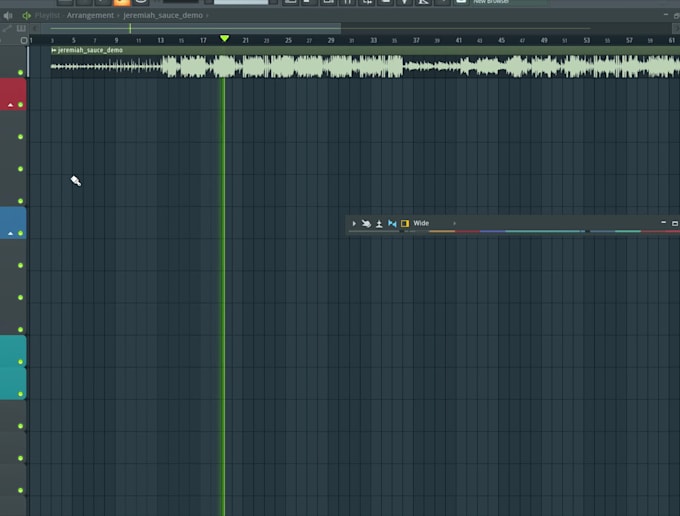Click the green audio preview icon beside Playlist
The width and height of the screenshot is (680, 516).
tap(26, 16)
